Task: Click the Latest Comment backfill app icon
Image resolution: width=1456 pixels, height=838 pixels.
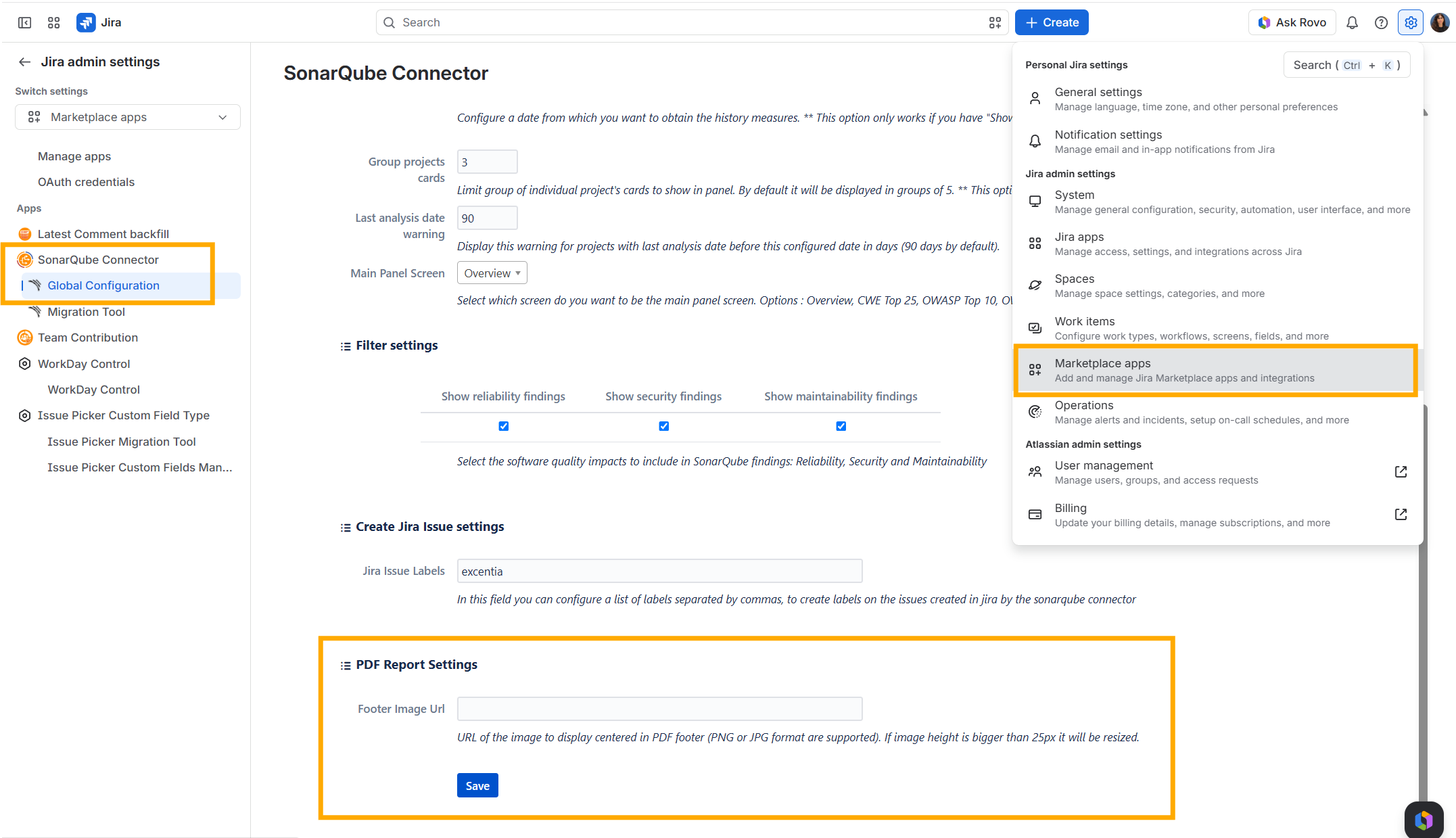Action: [x=25, y=234]
